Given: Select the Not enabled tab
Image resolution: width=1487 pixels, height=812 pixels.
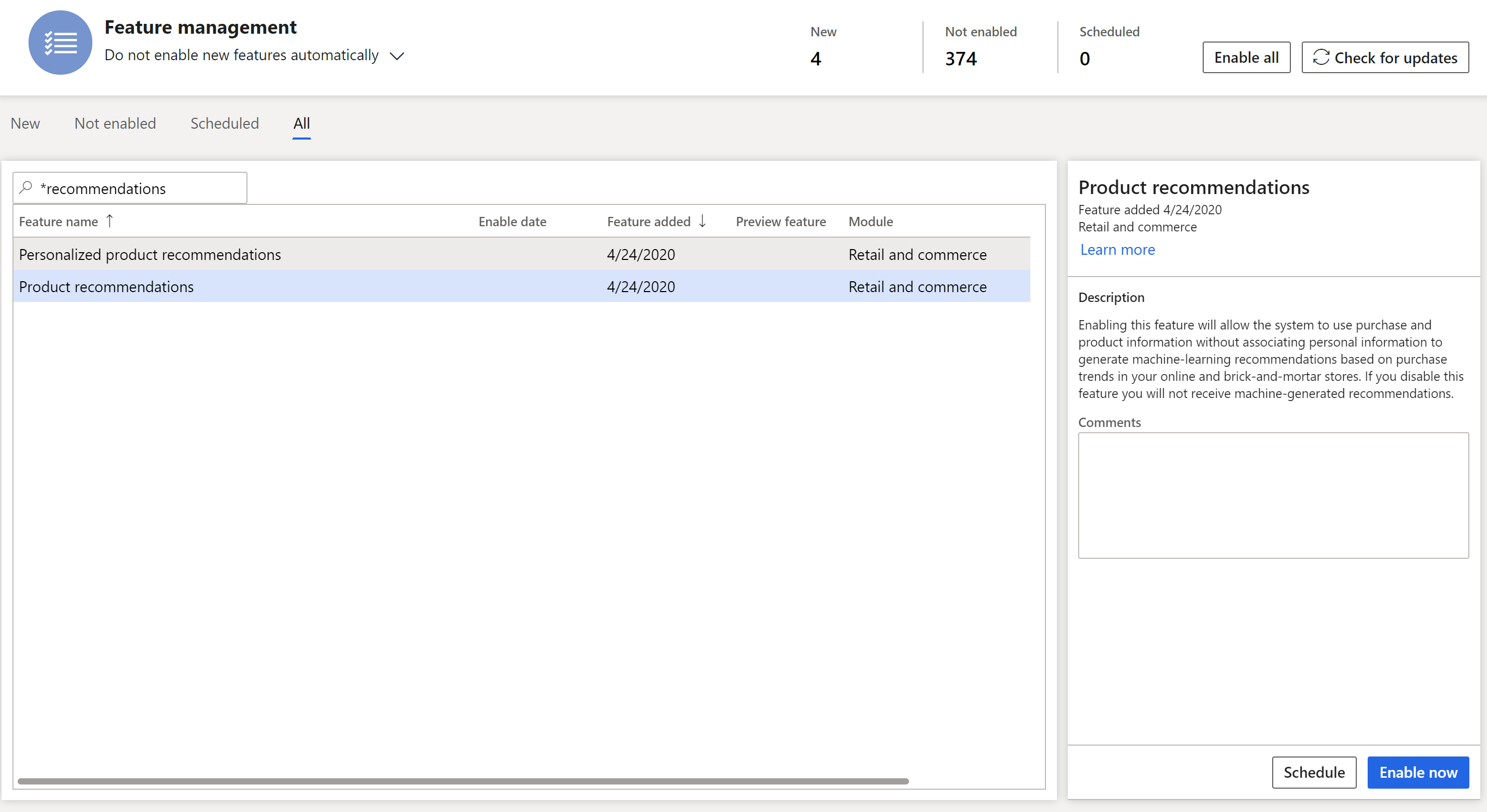Looking at the screenshot, I should 114,123.
